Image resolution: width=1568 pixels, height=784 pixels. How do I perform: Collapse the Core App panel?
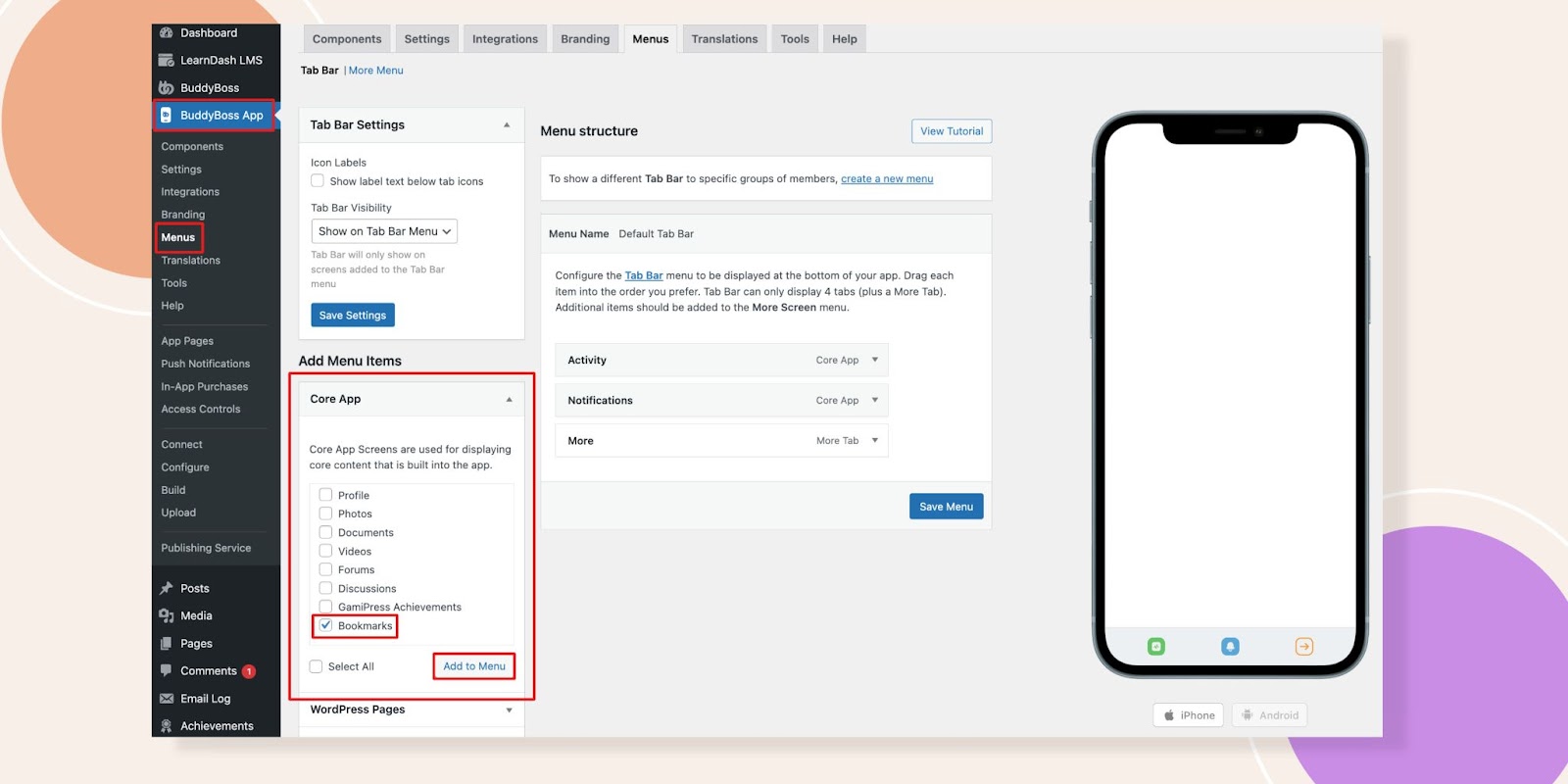click(x=509, y=399)
